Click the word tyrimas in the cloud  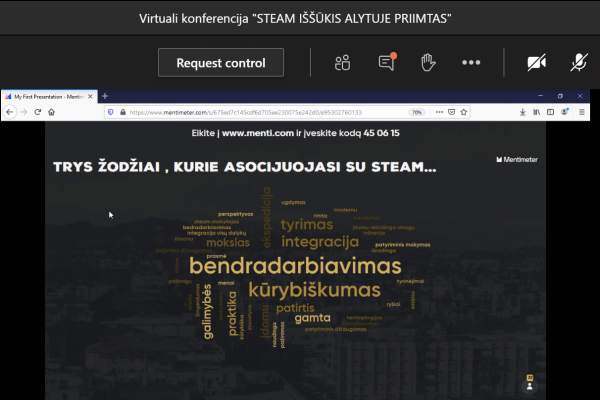(x=307, y=225)
